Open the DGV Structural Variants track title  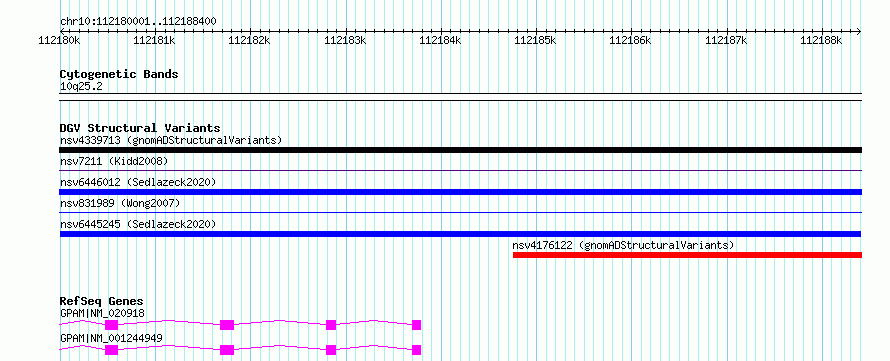pos(140,128)
